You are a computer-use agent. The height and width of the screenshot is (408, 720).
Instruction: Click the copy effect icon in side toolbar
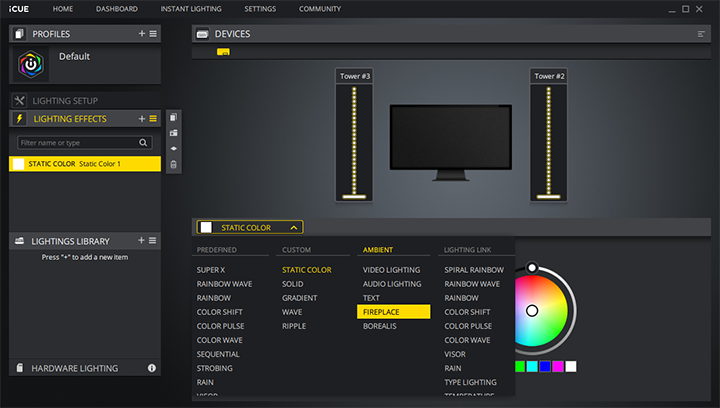coord(174,118)
